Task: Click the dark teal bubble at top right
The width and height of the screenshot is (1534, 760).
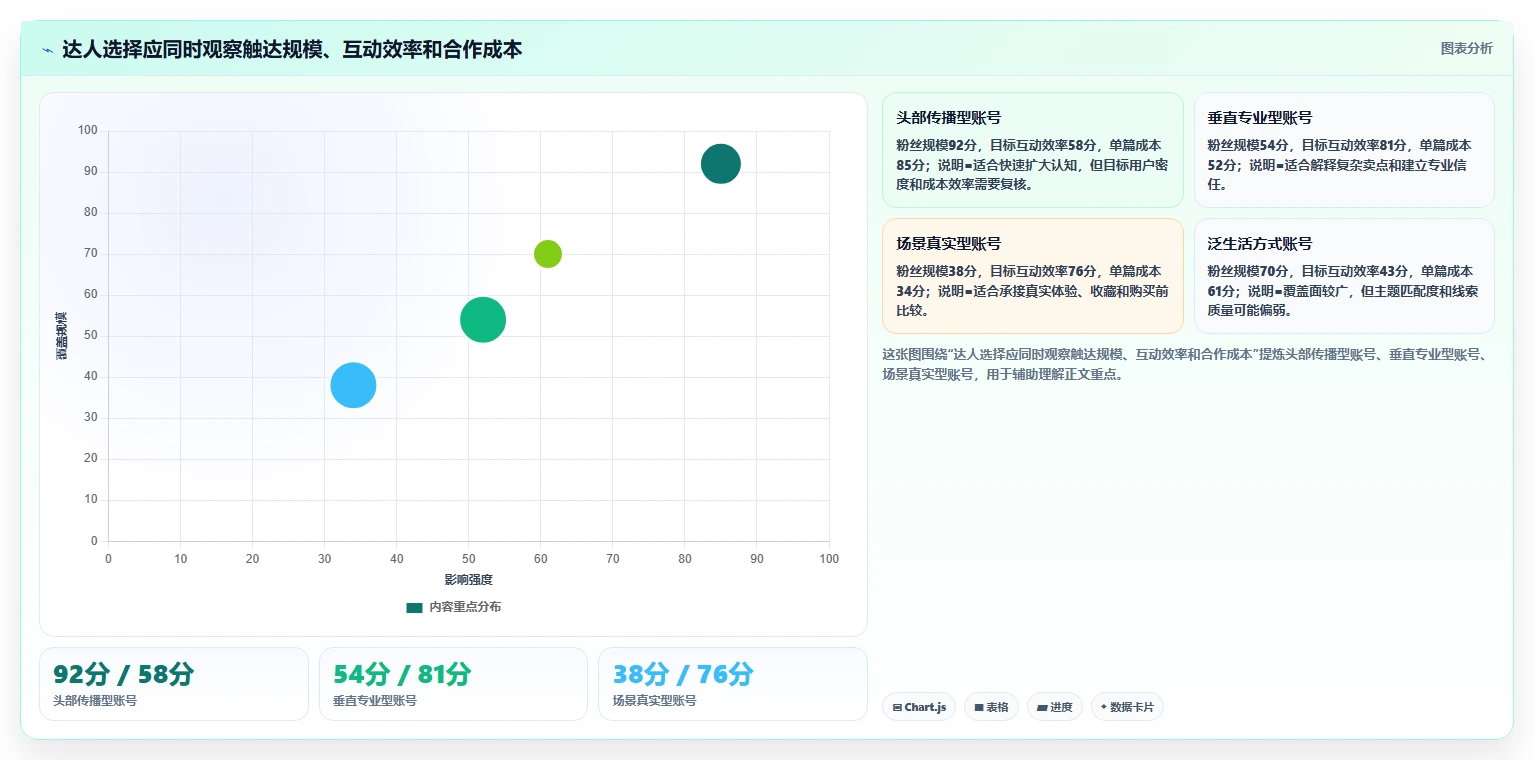Action: [x=720, y=164]
